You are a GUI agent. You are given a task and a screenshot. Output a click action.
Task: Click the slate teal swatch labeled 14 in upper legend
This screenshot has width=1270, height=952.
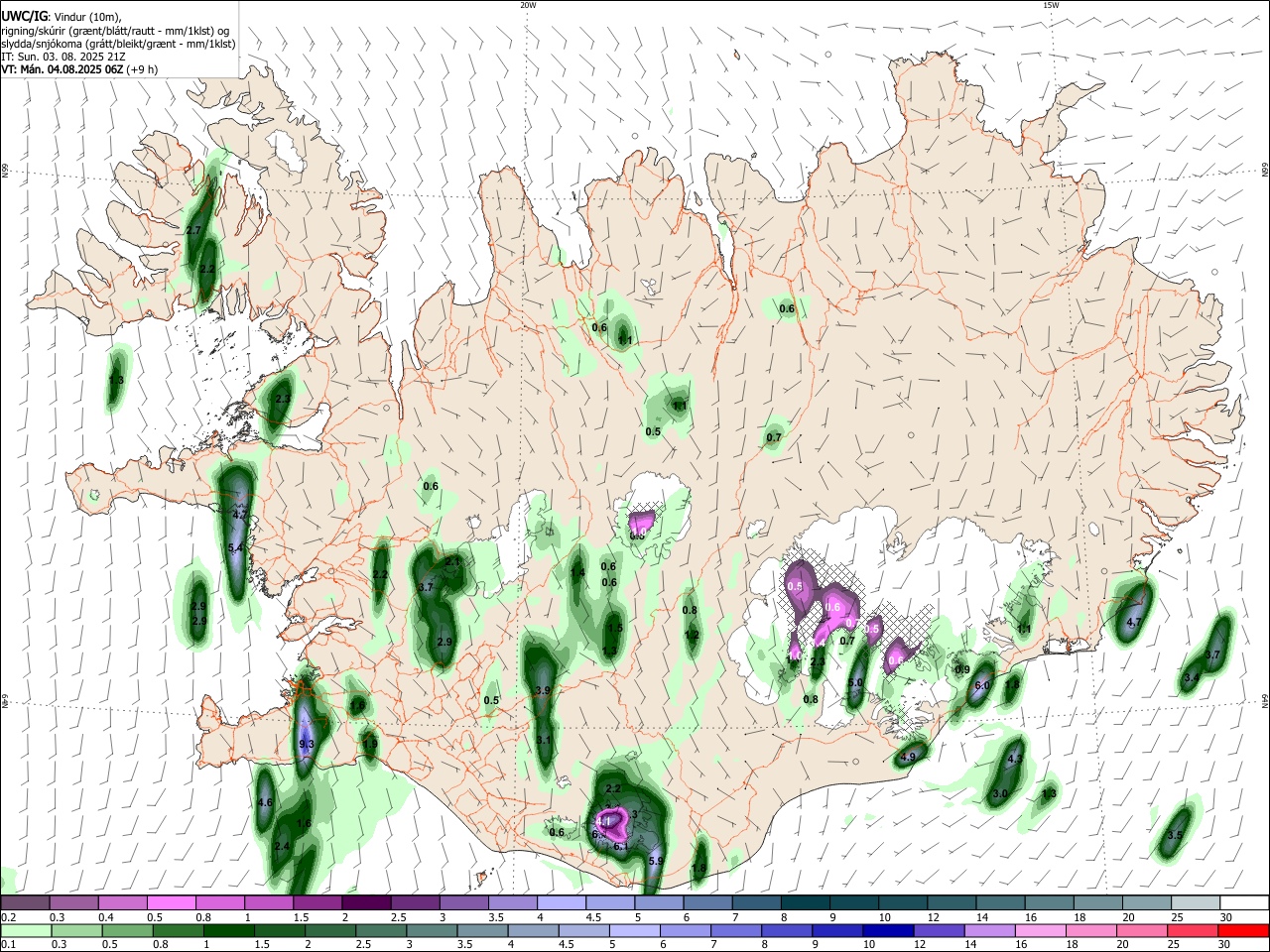(1000, 902)
